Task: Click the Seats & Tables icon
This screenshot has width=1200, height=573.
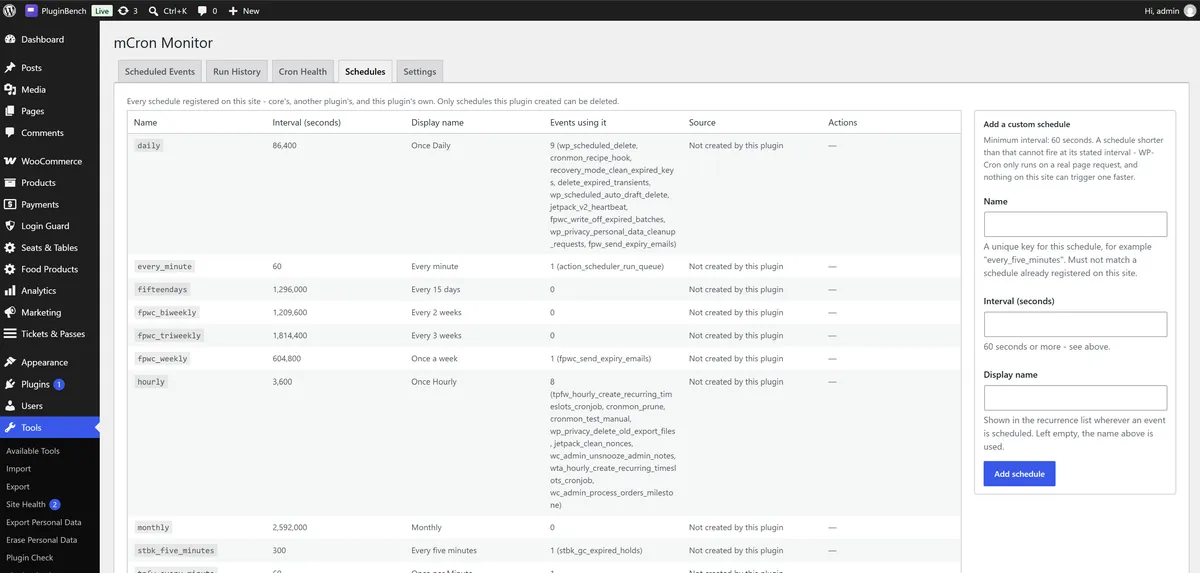Action: (10, 248)
